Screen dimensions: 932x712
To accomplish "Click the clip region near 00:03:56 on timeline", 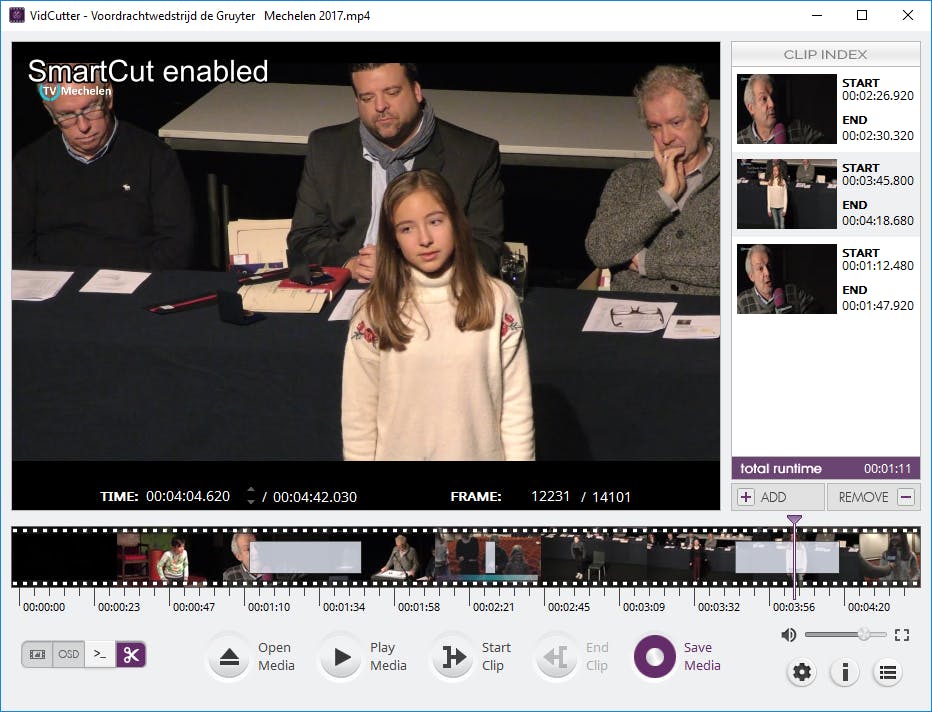I will (x=787, y=557).
